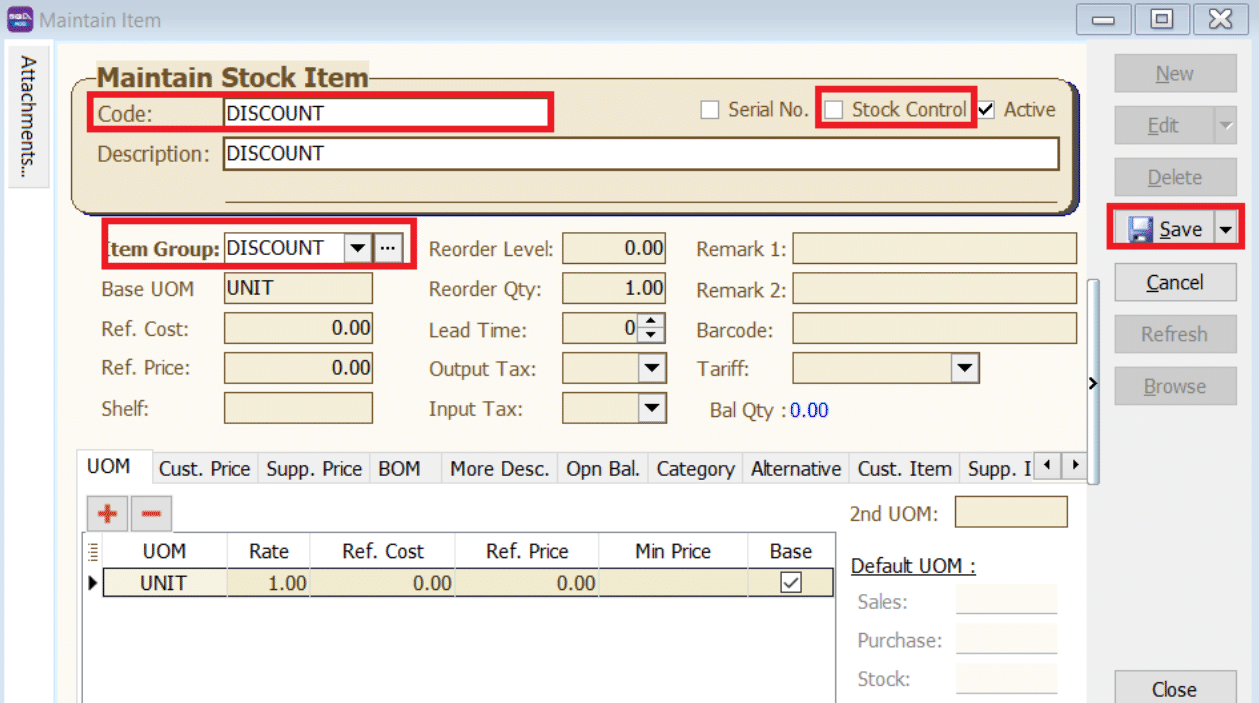This screenshot has height=703, width=1259.
Task: Uncheck the Active checkbox
Action: 987,110
